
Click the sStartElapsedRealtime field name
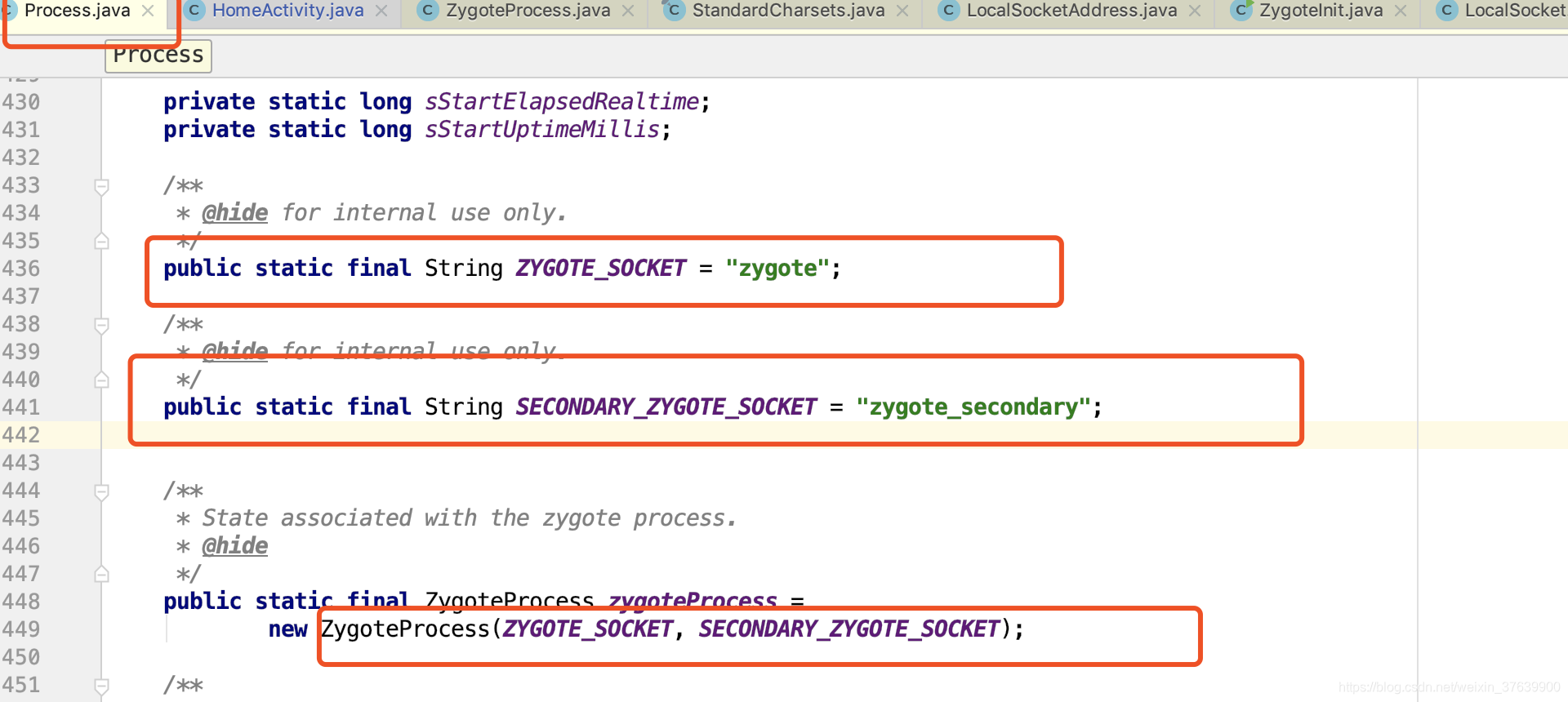562,102
